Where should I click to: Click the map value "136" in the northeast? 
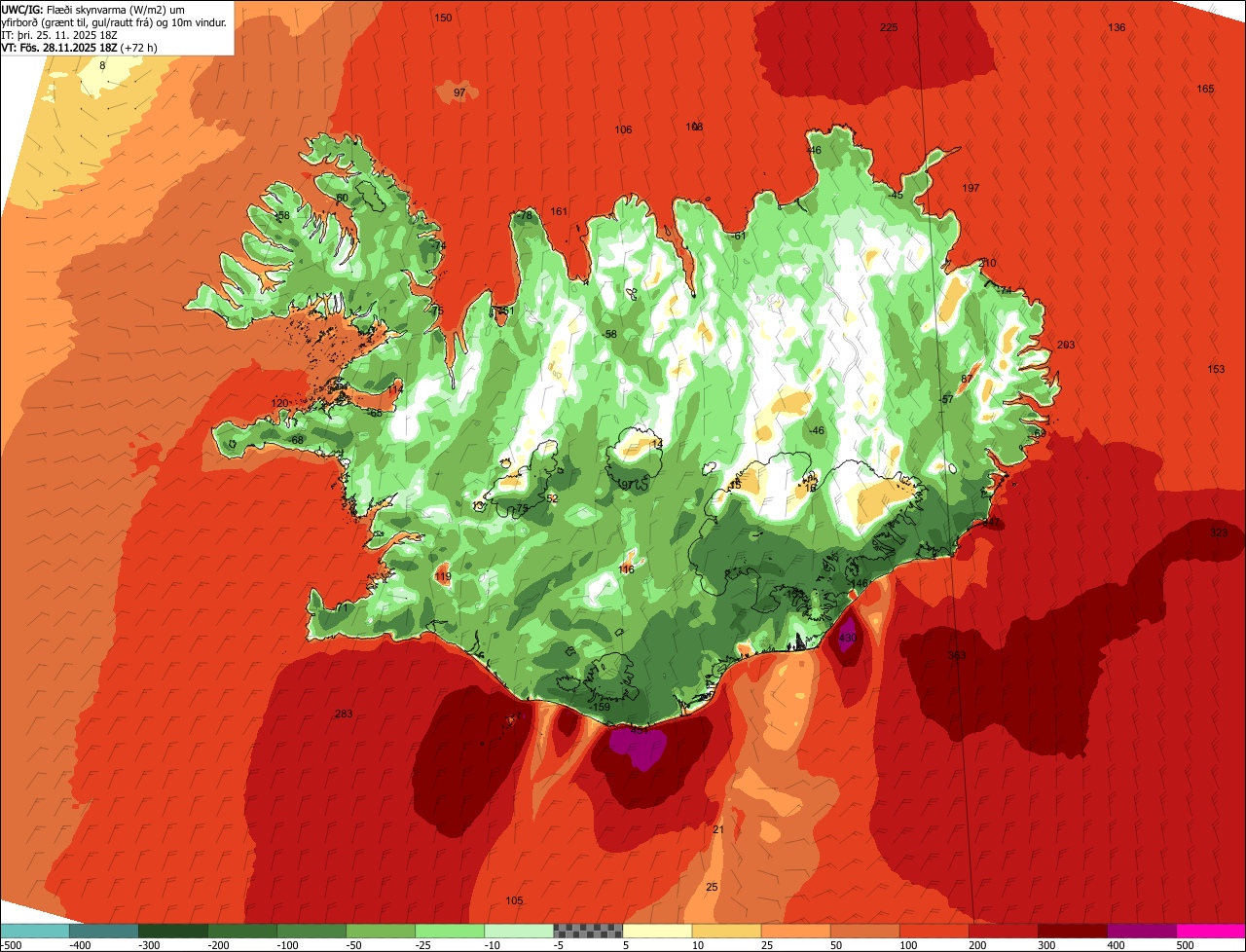pos(1117,27)
